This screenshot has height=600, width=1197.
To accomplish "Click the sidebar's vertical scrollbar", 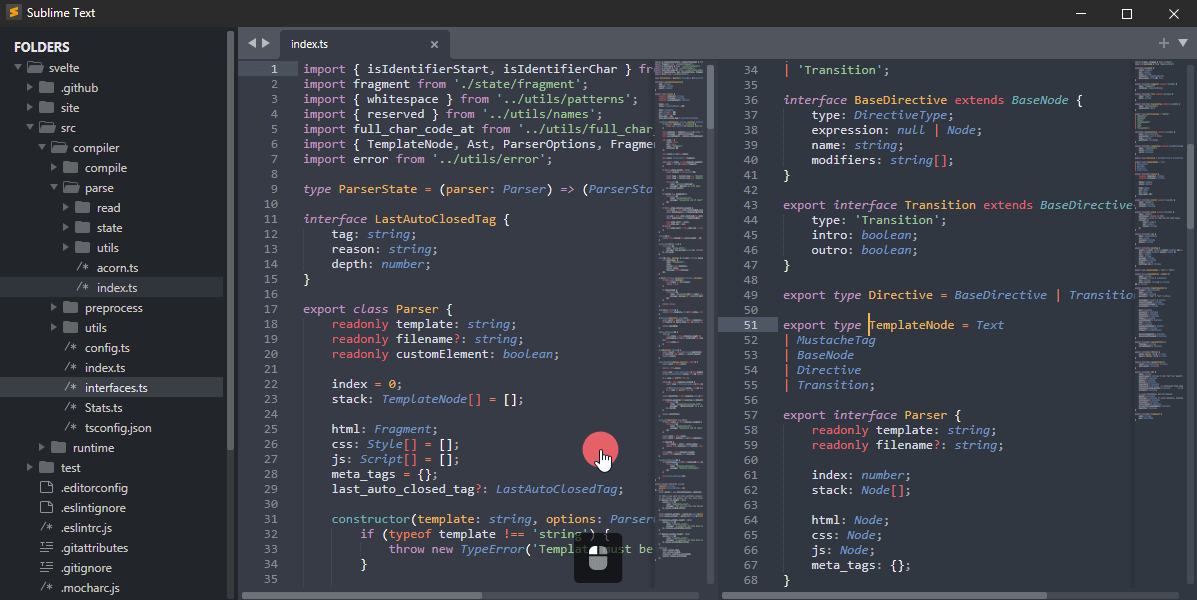I will coord(230,240).
